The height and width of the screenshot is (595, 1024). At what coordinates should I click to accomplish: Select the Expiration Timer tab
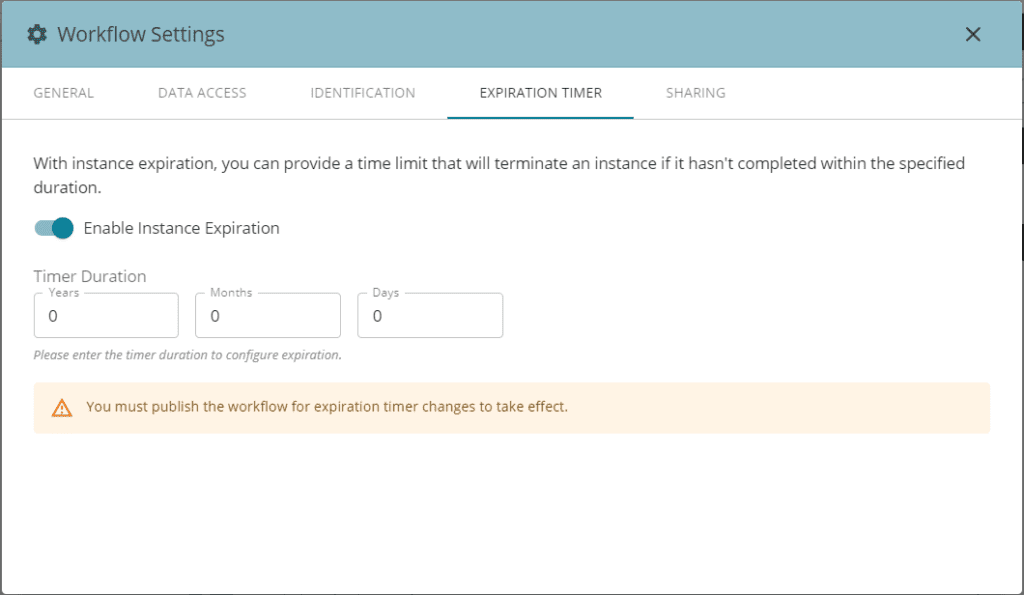[540, 93]
